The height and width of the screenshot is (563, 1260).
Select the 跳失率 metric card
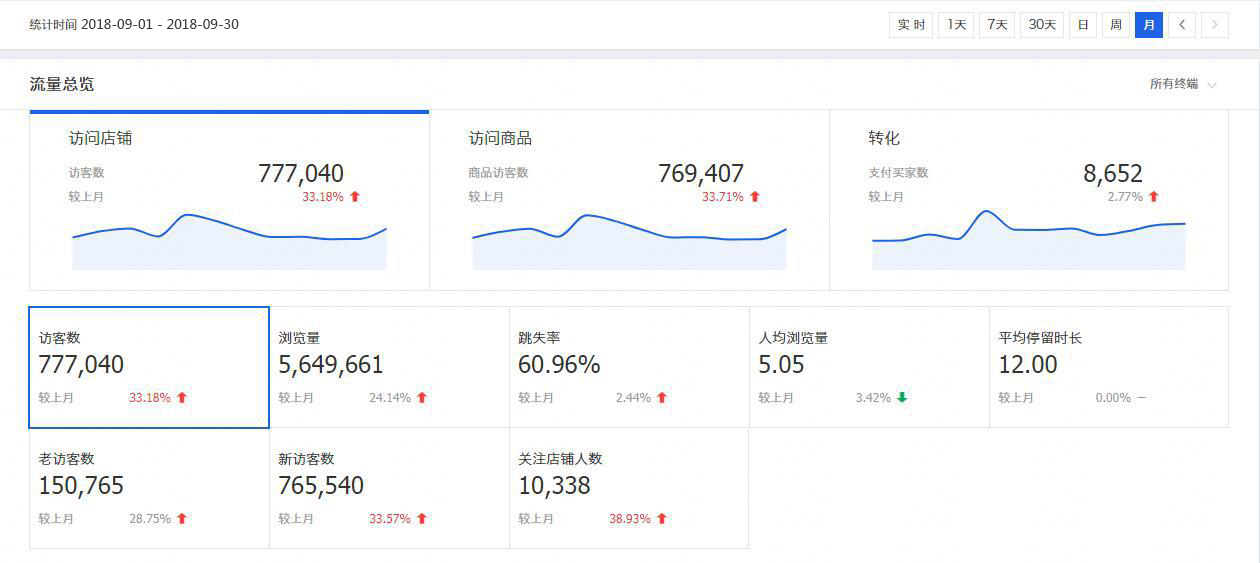coord(629,367)
